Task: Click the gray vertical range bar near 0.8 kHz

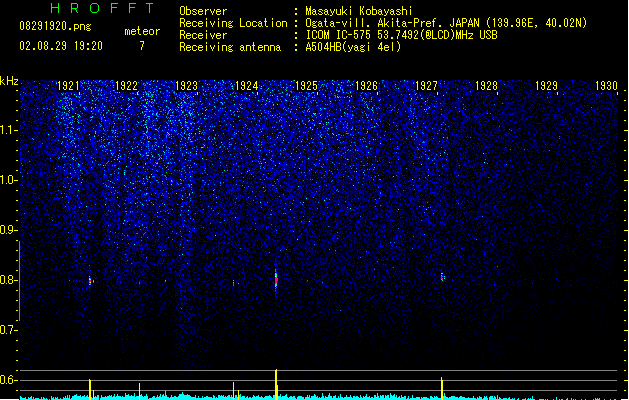Action: click(19, 281)
